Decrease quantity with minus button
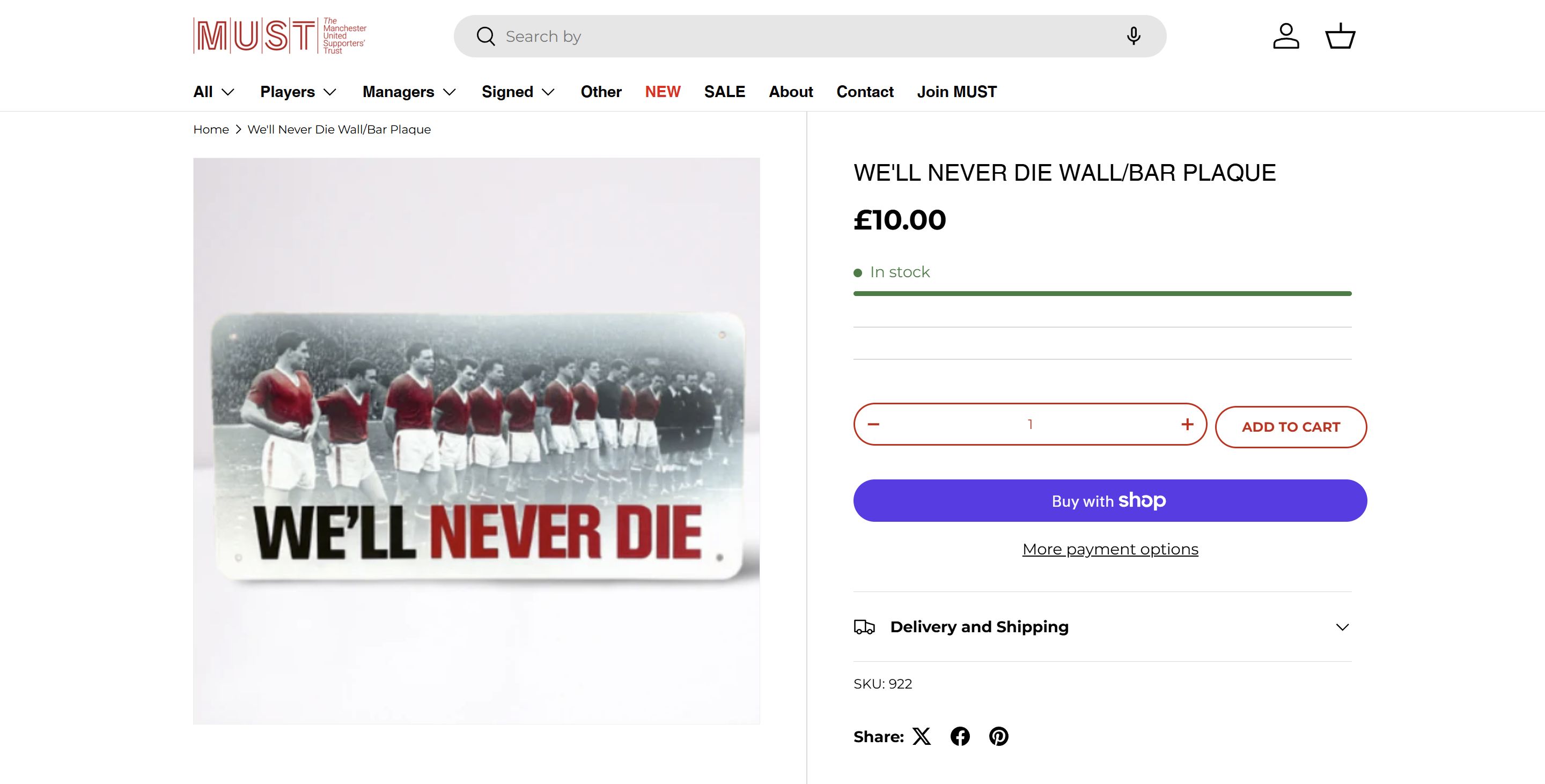 point(873,424)
